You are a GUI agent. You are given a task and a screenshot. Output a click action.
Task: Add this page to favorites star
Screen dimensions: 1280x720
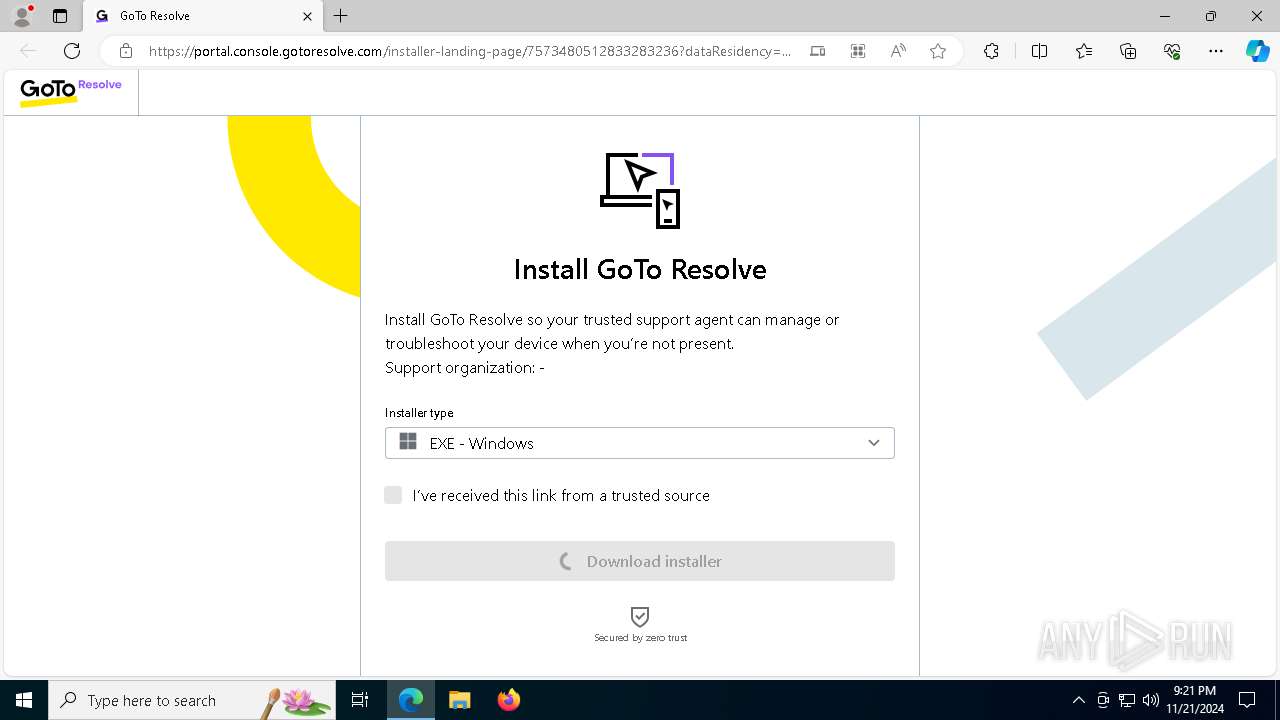(x=938, y=51)
